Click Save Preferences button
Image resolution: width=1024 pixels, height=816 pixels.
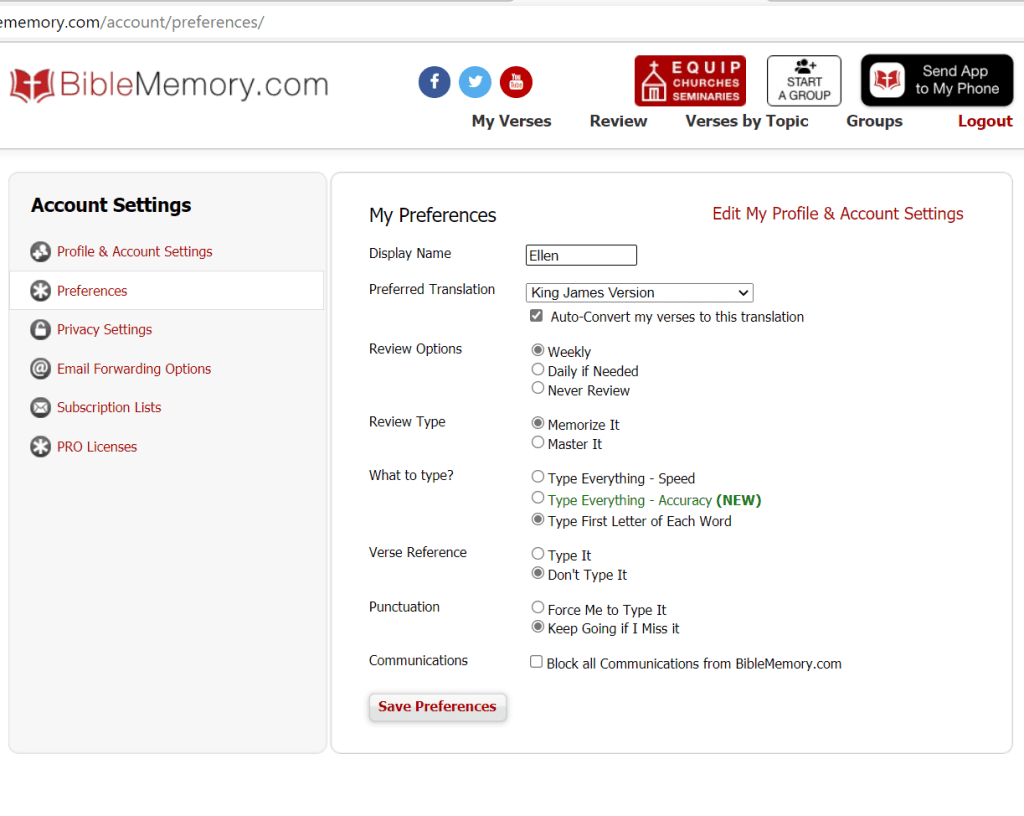[438, 707]
